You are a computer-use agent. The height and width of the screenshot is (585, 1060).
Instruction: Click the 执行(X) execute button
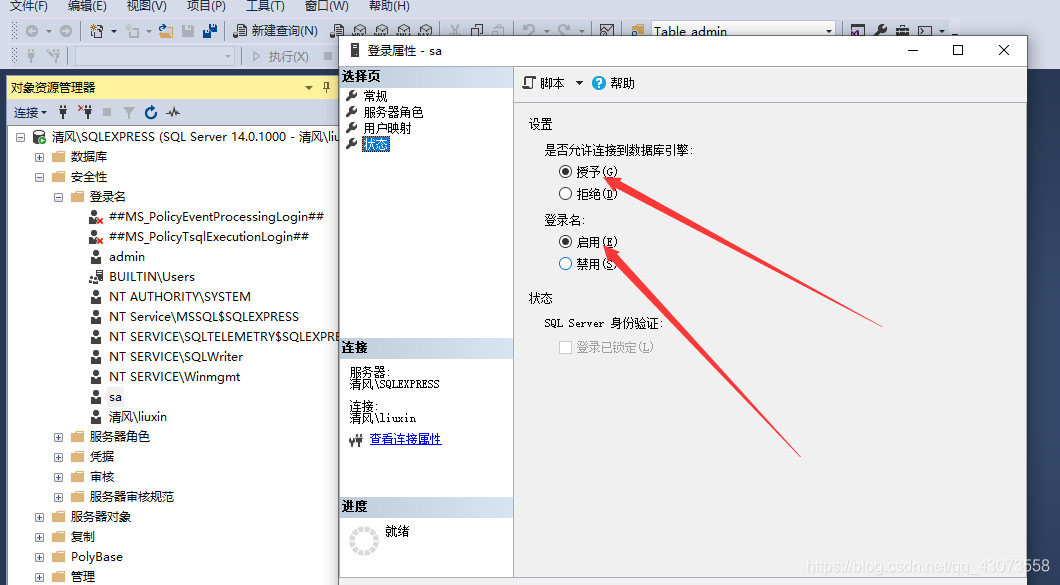[281, 56]
